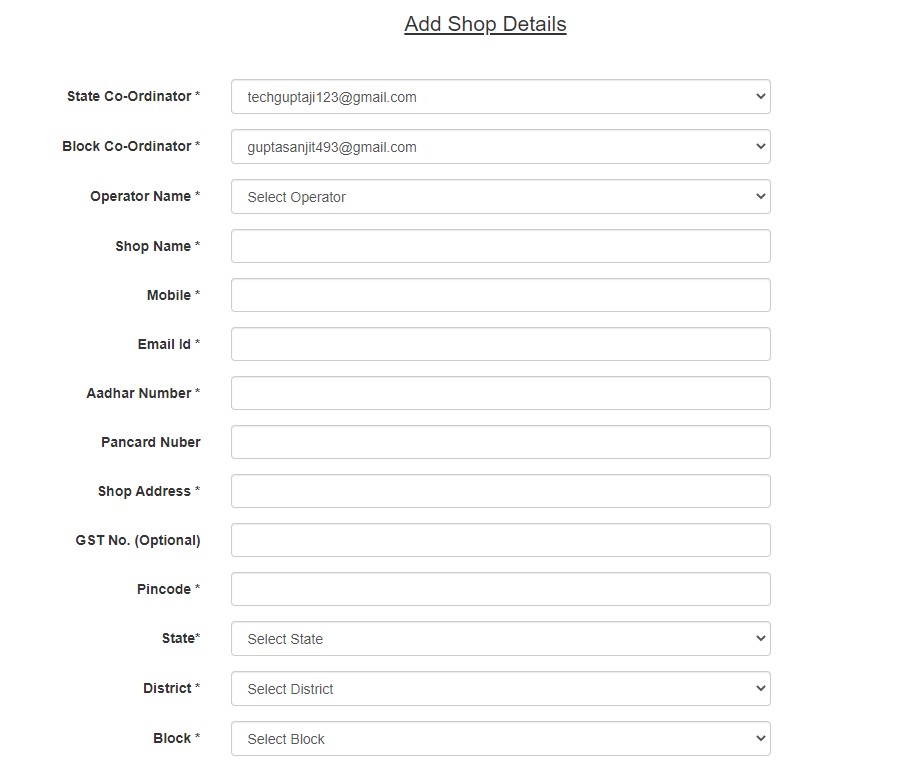Select the Shop Address text box

coord(501,491)
